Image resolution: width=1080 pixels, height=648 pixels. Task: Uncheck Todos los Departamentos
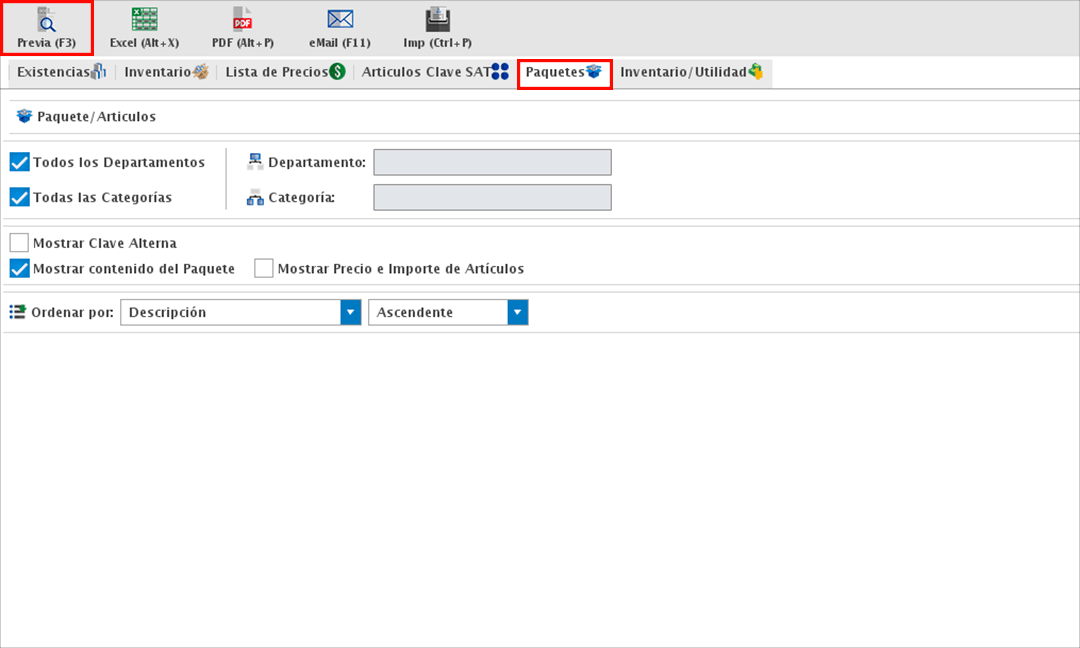coord(19,162)
